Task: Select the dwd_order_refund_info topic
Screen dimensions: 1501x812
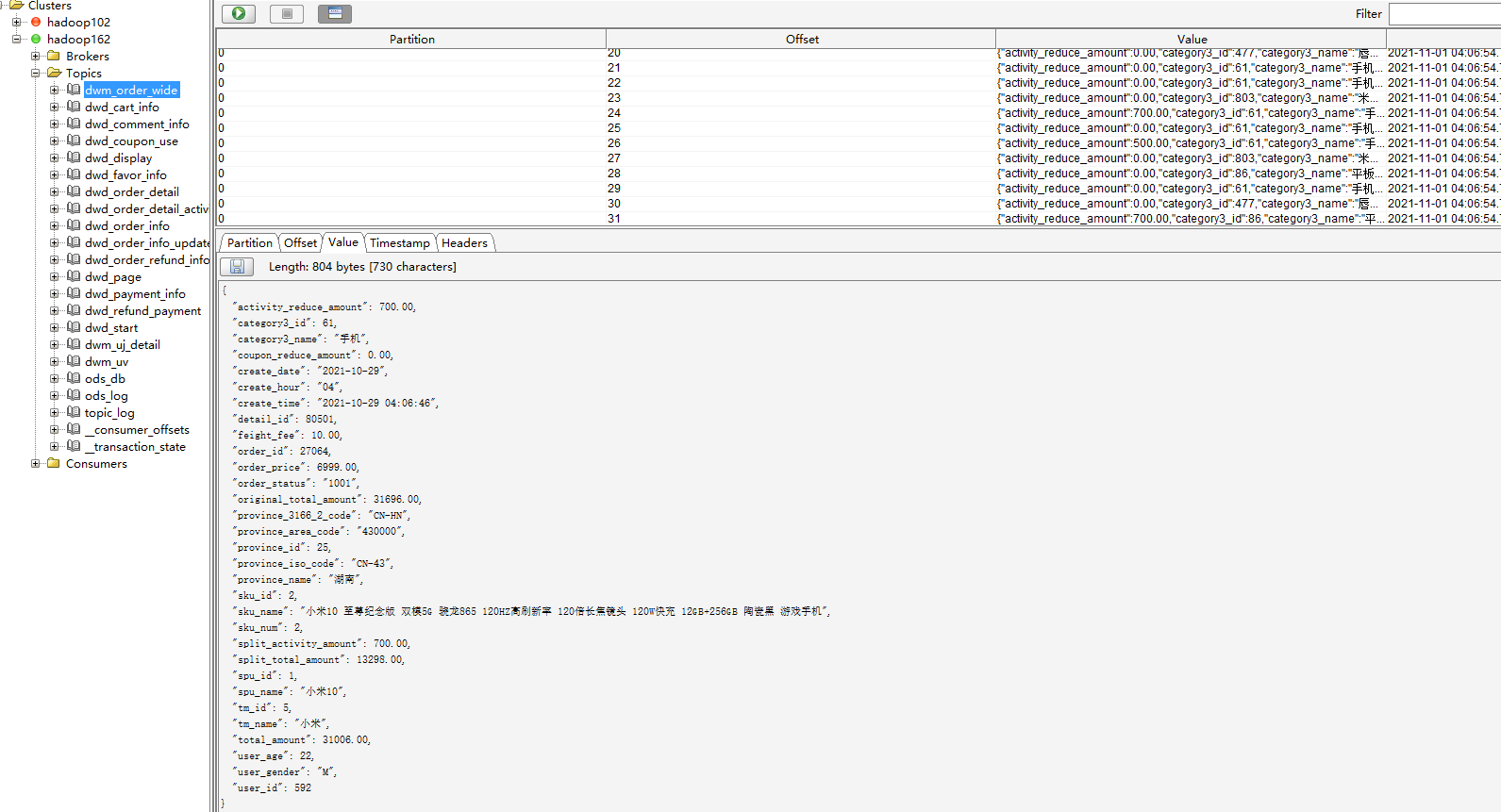Action: 147,259
